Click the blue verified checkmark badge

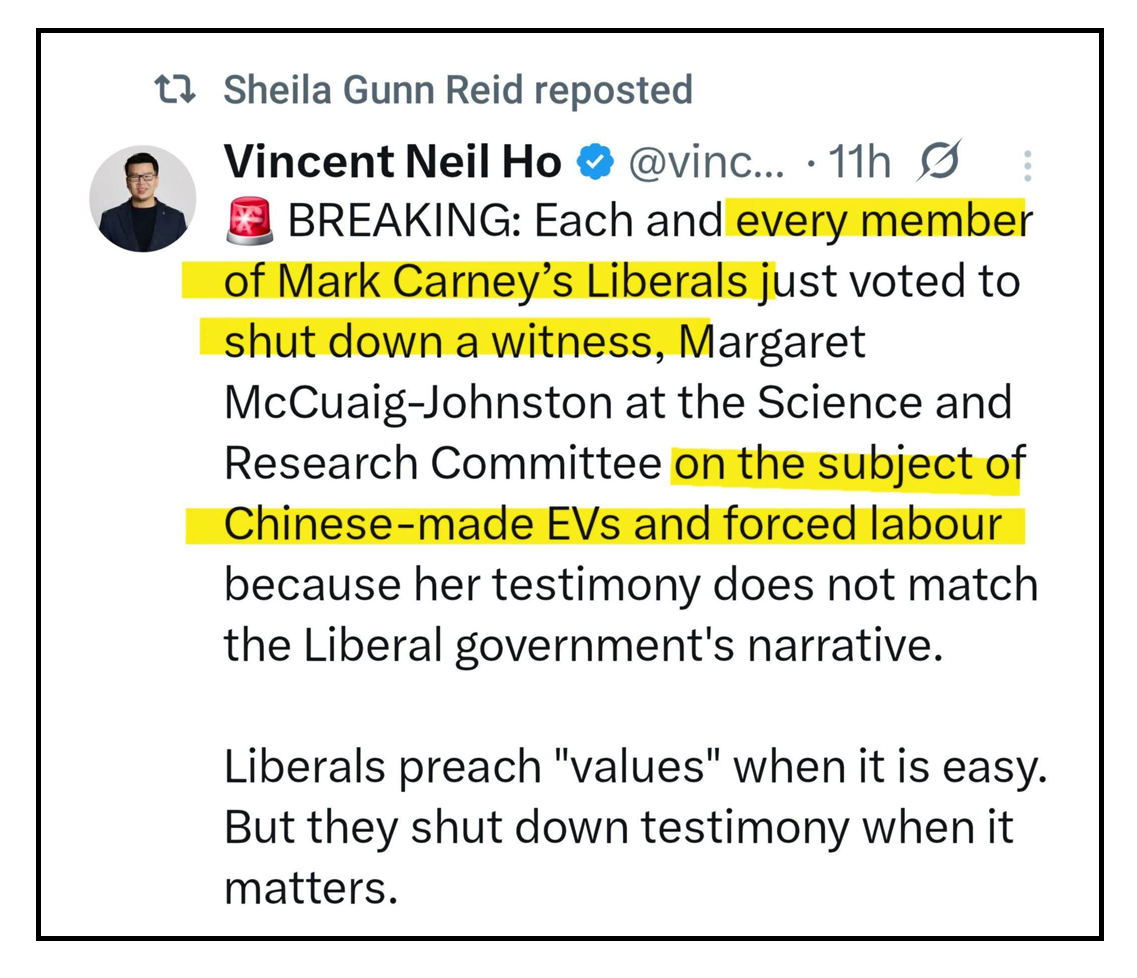(597, 162)
